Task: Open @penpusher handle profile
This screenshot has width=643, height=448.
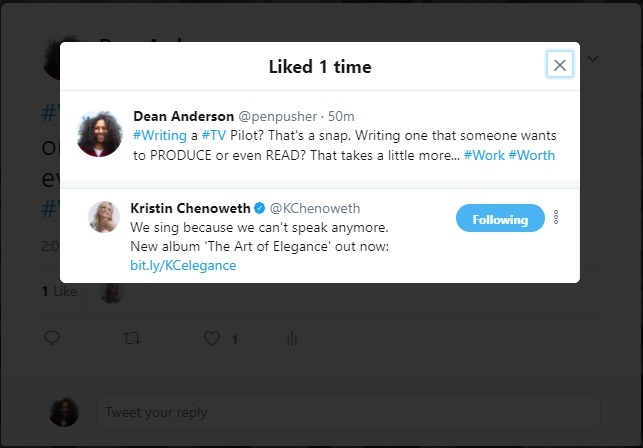Action: [278, 117]
